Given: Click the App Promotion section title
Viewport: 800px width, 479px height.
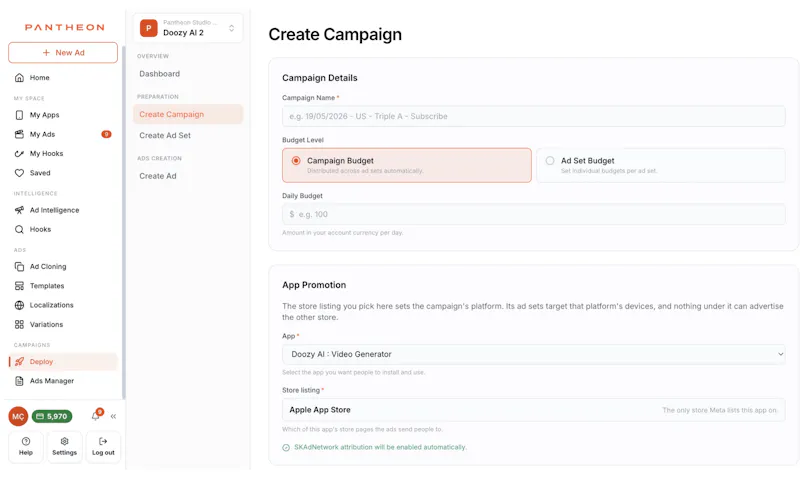Looking at the screenshot, I should [x=314, y=285].
